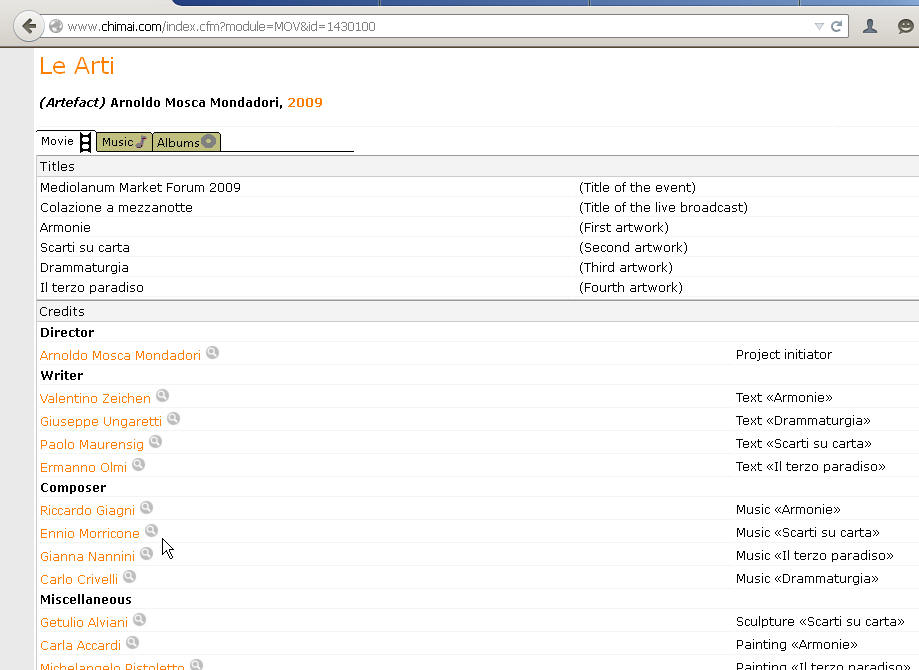
Task: Search icon next to Arnoldo Mosca Mondadori
Action: [x=212, y=352]
